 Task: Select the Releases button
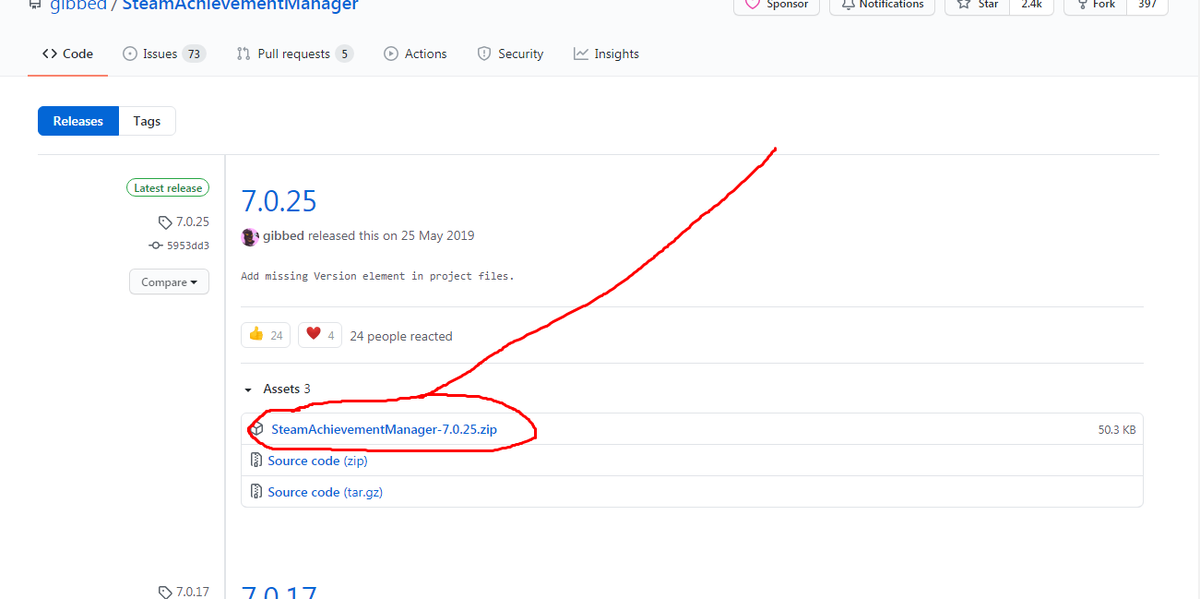click(78, 121)
